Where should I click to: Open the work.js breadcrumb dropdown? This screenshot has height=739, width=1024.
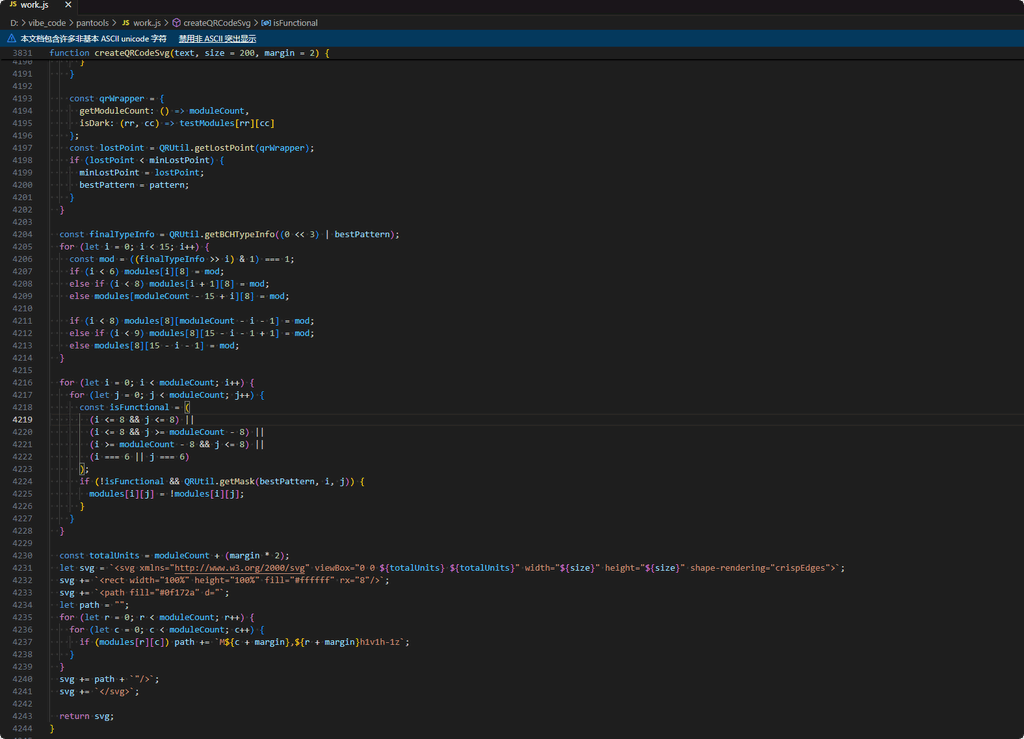pos(147,23)
